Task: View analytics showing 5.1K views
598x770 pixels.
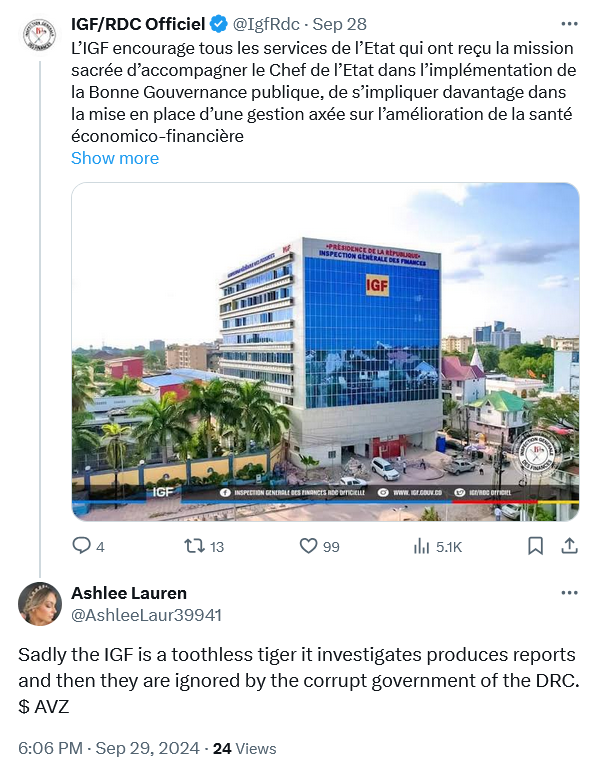Action: (x=437, y=546)
